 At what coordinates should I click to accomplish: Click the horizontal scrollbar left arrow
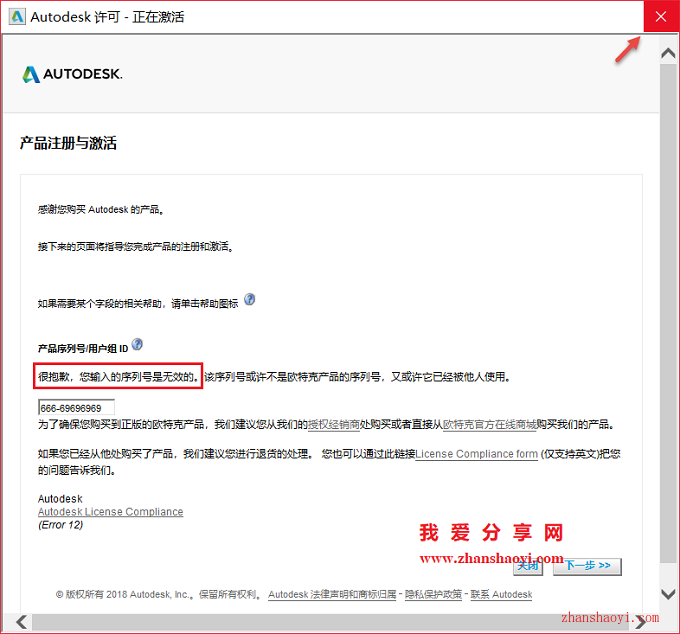tap(21, 622)
